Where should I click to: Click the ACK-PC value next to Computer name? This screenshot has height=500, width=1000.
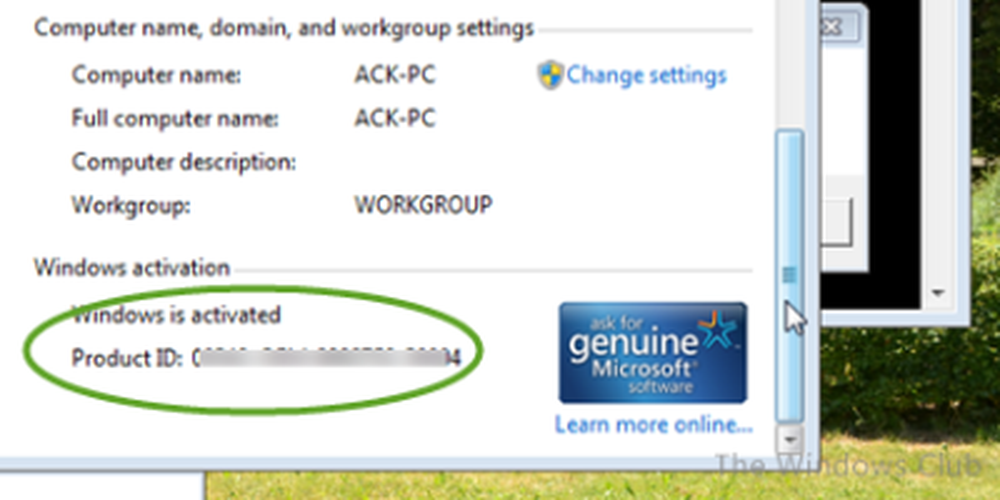click(395, 75)
